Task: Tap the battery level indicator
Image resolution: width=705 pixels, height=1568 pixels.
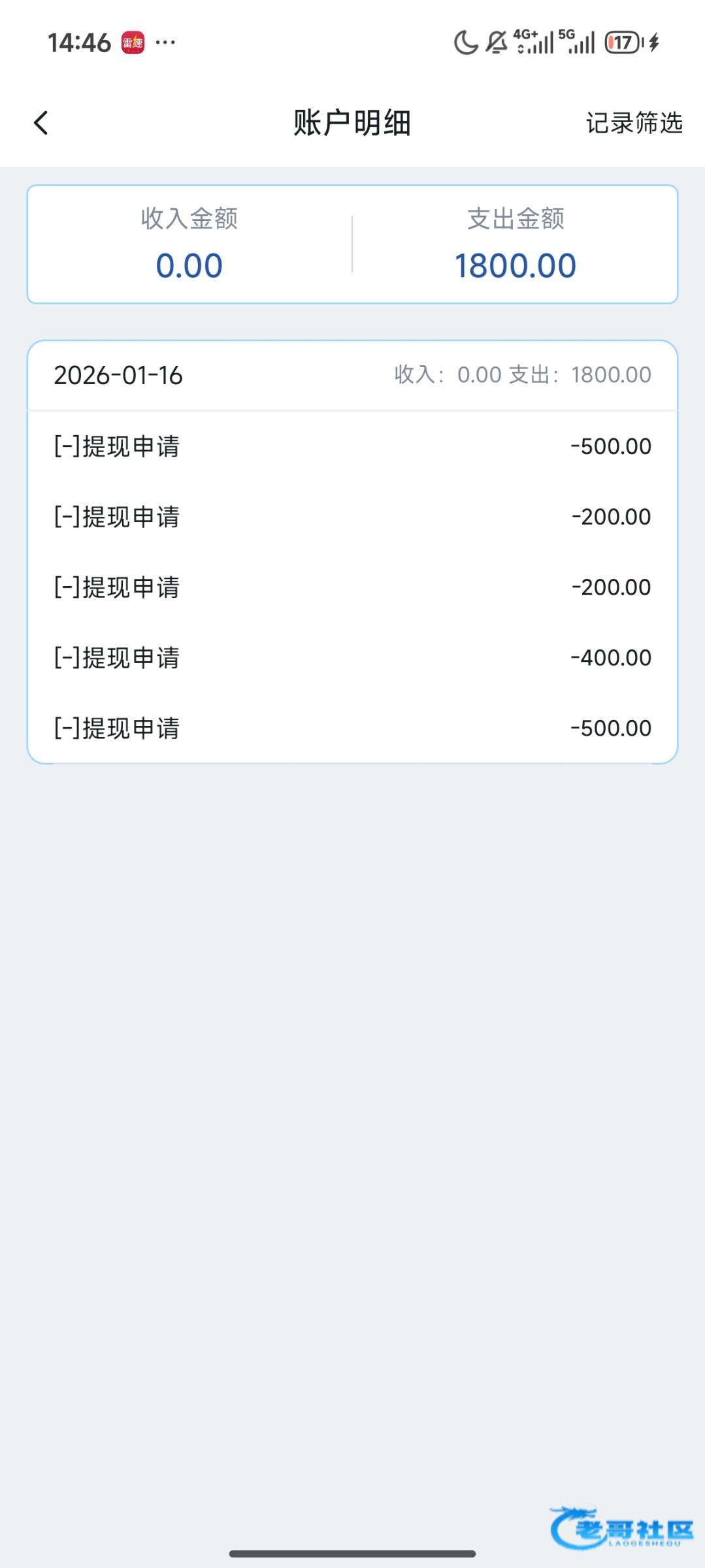Action: coord(625,43)
